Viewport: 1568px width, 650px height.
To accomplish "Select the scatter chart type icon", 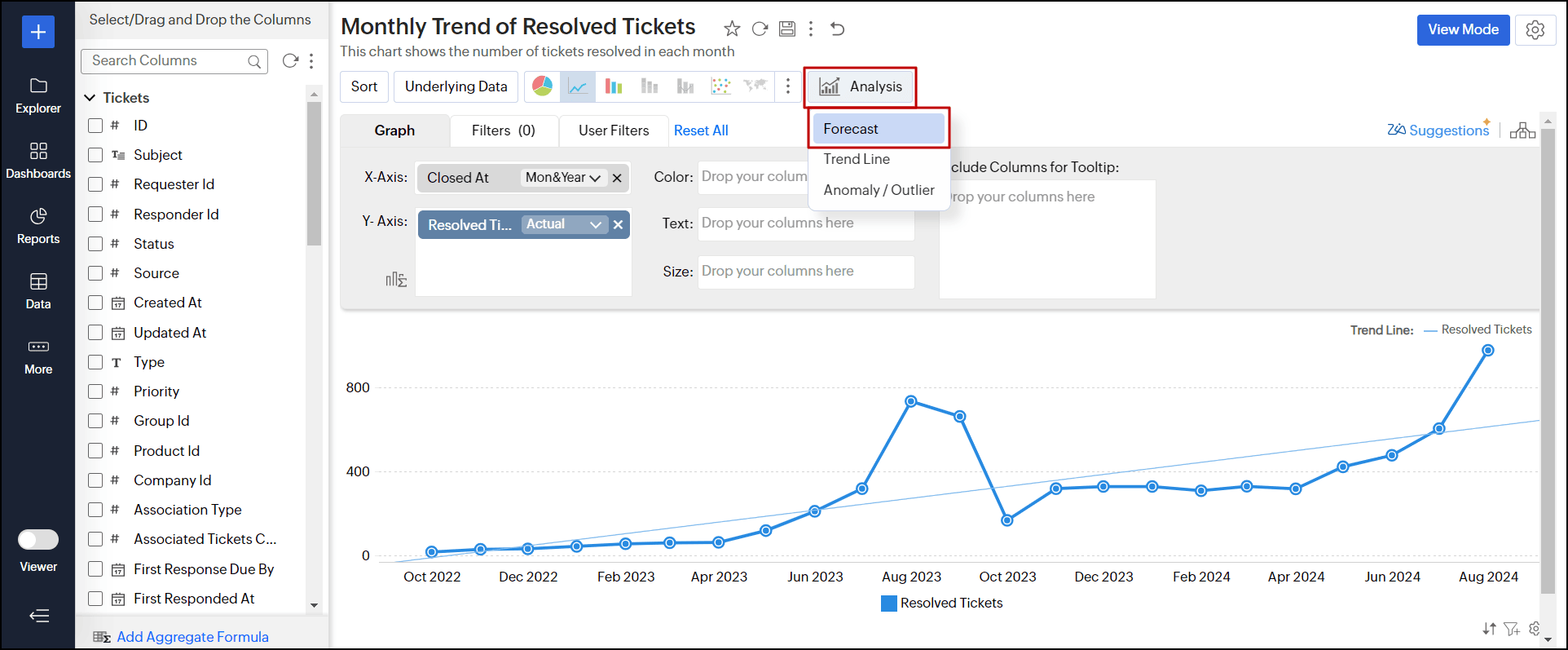I will click(720, 86).
